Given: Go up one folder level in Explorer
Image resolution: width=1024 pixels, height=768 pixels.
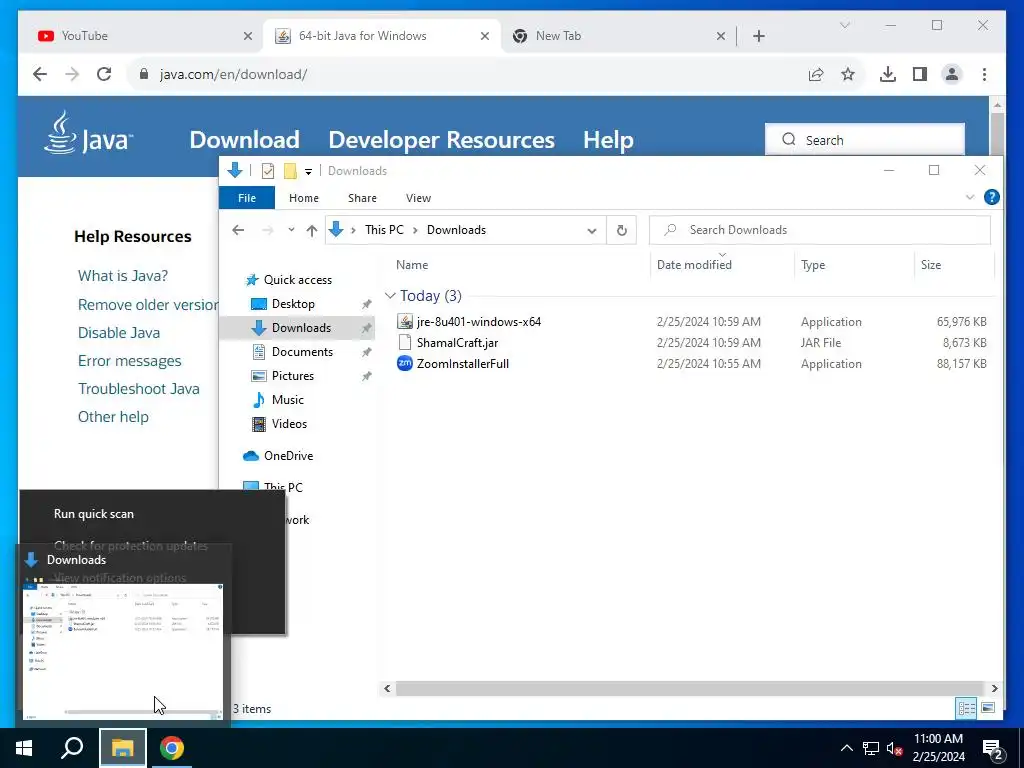Looking at the screenshot, I should [312, 230].
